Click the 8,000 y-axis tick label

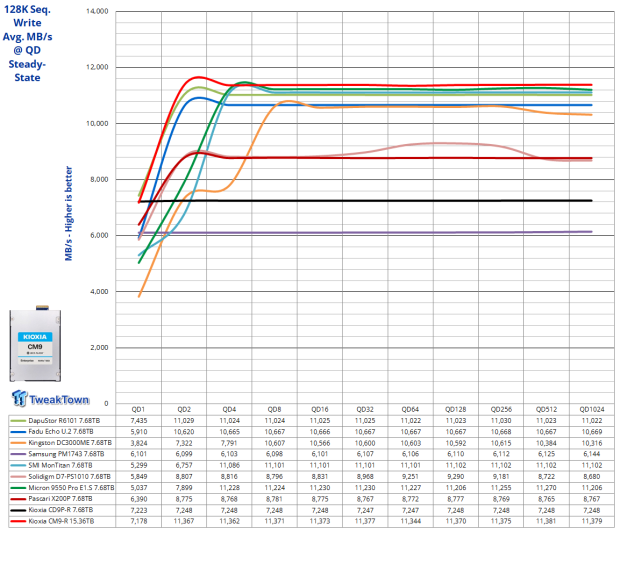99,179
